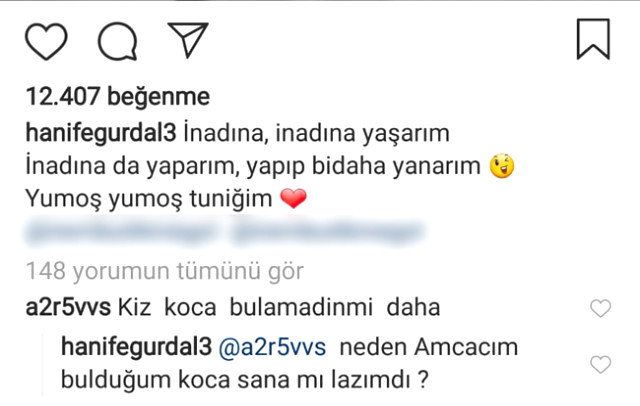Like the hanifegurdal3 reply comment
Screen dimensions: 640x406
point(600,364)
